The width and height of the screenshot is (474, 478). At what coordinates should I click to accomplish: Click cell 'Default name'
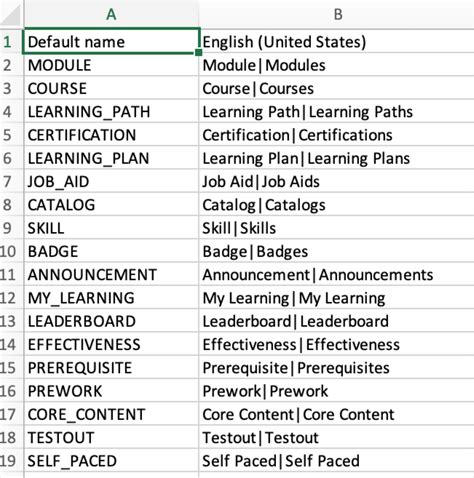click(111, 41)
